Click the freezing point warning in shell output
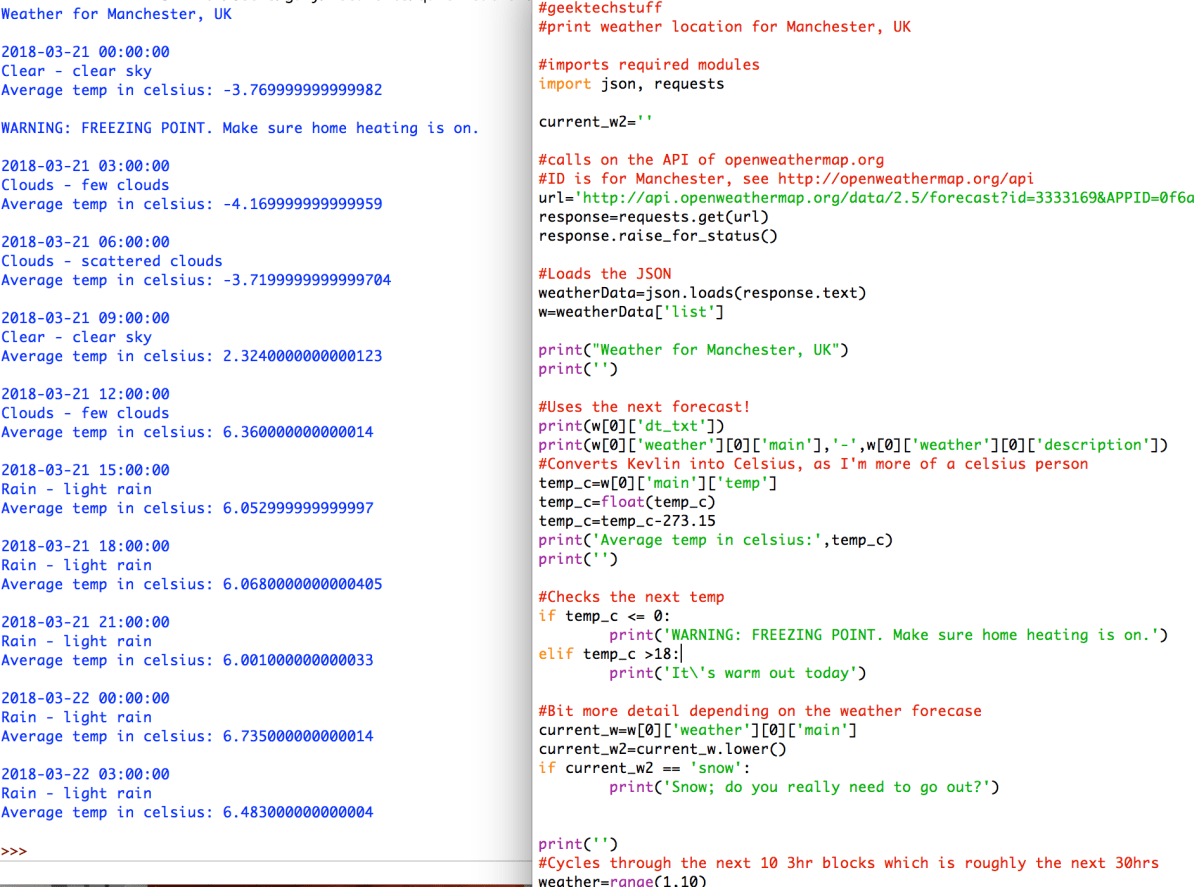This screenshot has width=1199, height=887. (x=240, y=128)
